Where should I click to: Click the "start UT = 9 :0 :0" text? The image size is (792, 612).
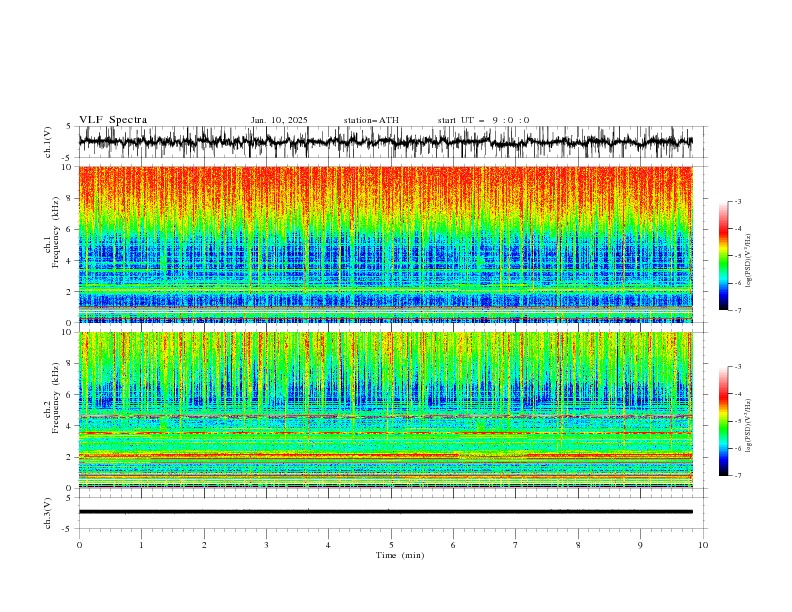coord(483,120)
